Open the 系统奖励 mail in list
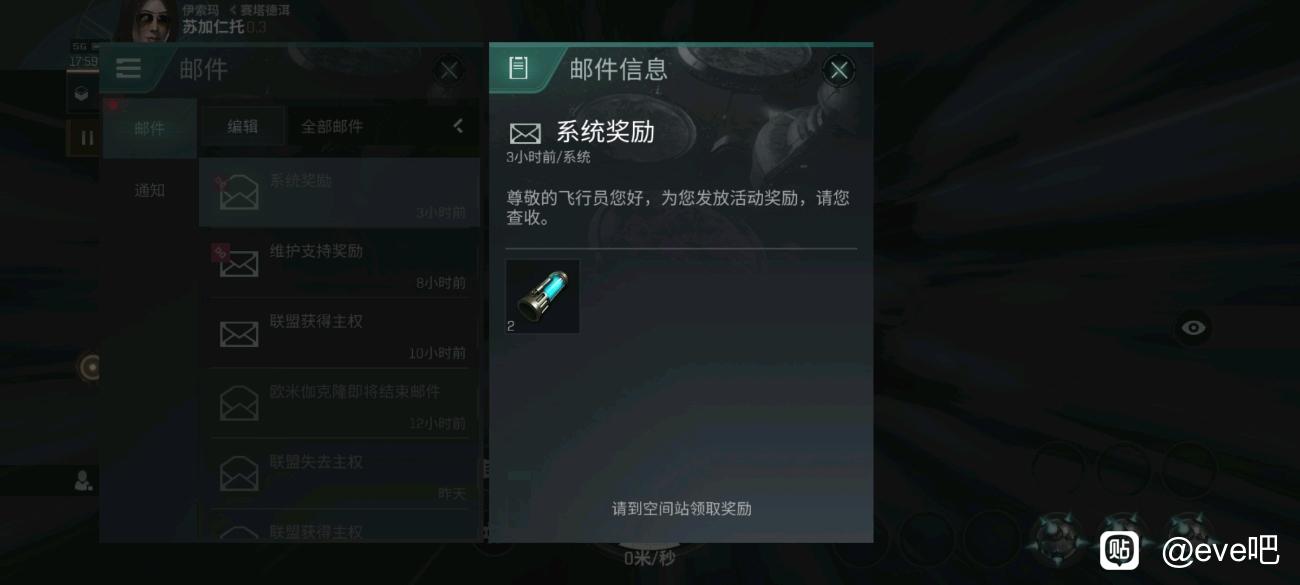1300x585 pixels. point(340,193)
